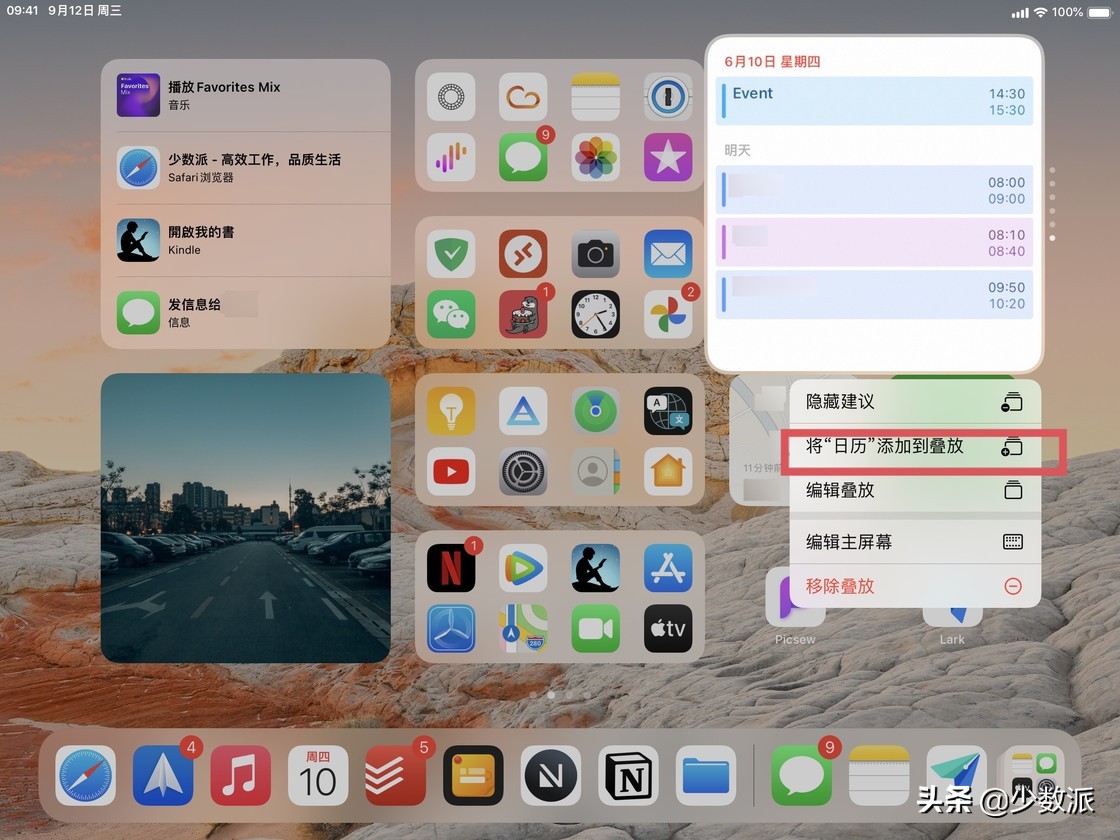Open the 09:50 calendar event
The image size is (1120, 840).
[874, 295]
